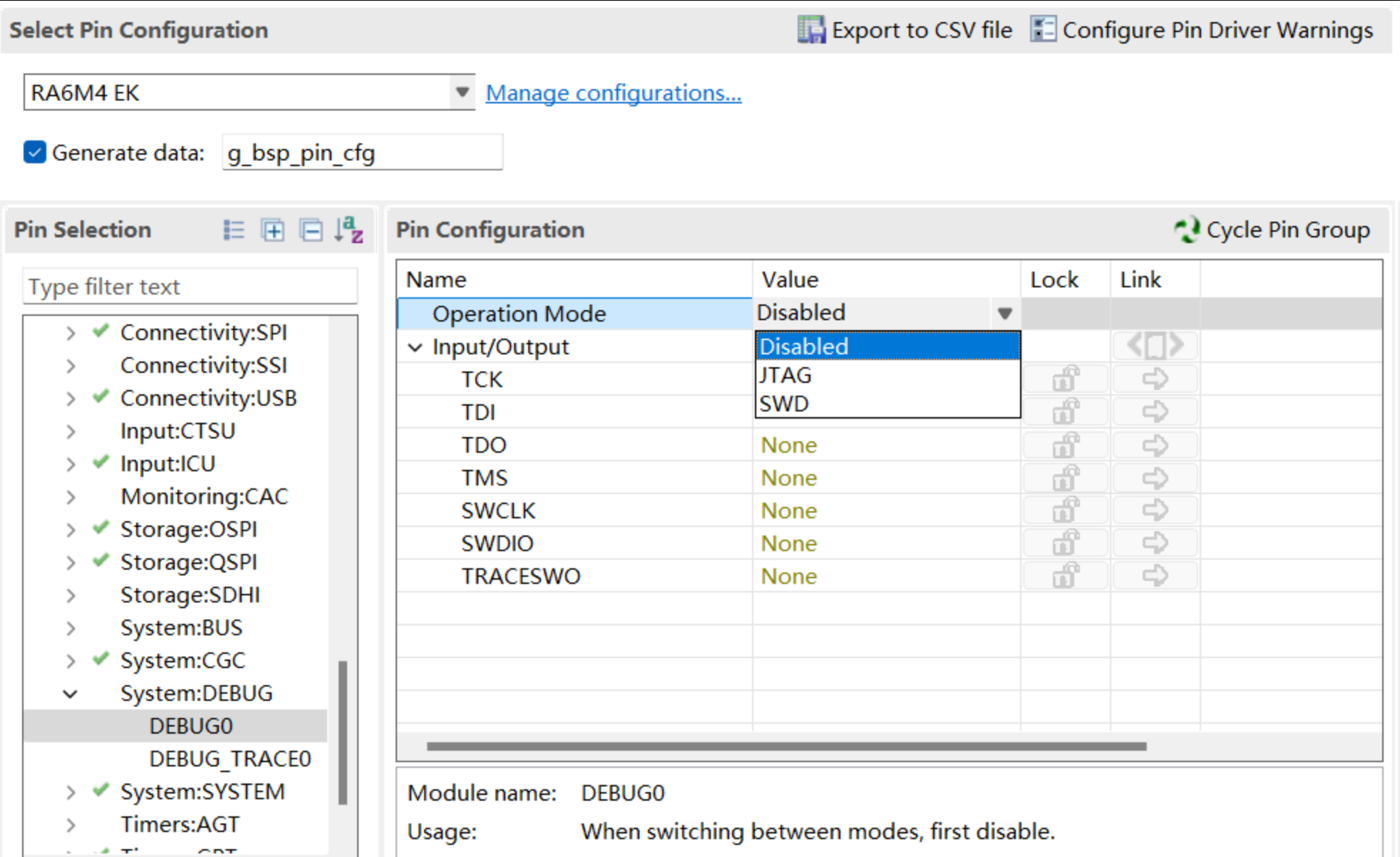This screenshot has width=1400, height=857.
Task: Click horizontal scrollbar under pin table
Action: click(786, 746)
